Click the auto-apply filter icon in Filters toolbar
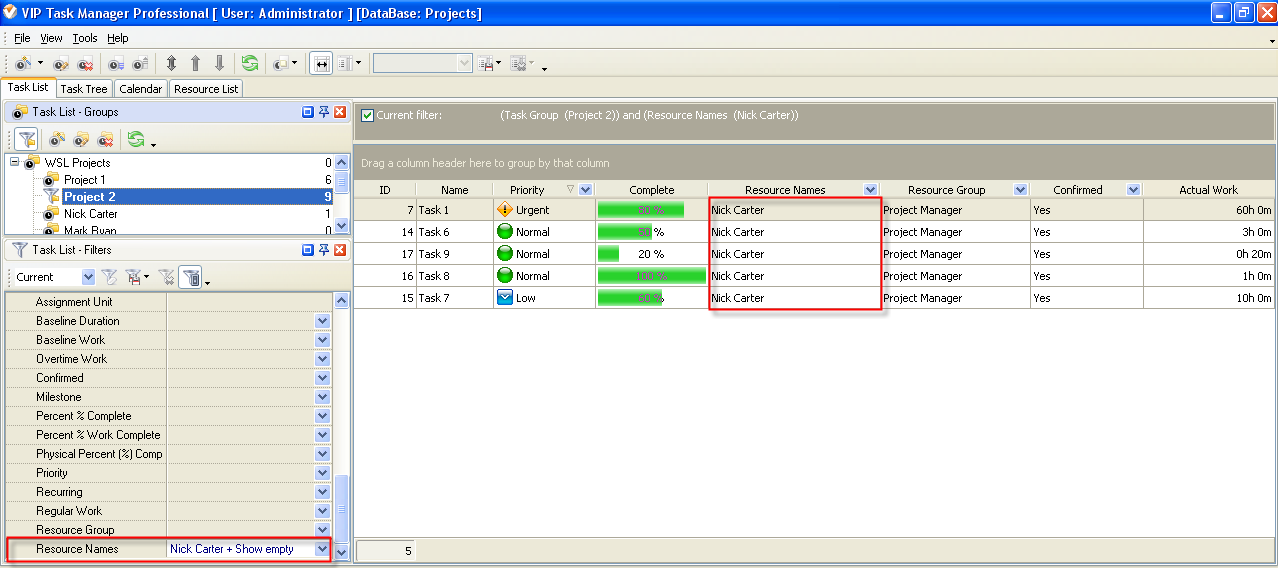Image resolution: width=1278 pixels, height=568 pixels. tap(192, 277)
